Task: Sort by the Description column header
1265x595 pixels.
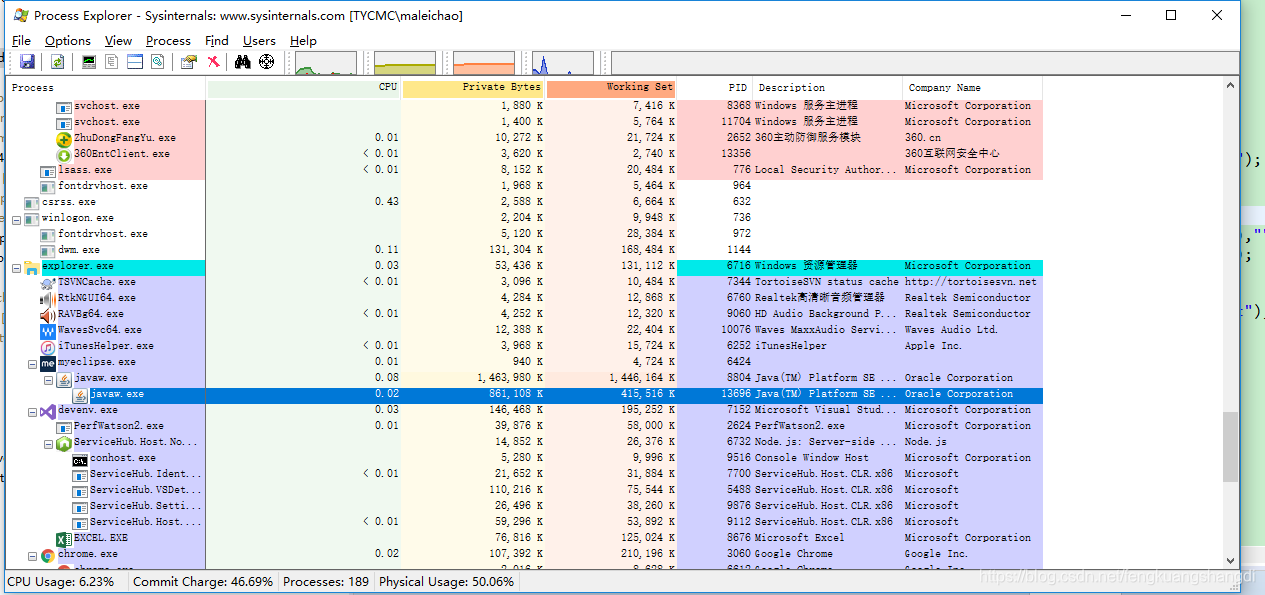Action: click(828, 88)
